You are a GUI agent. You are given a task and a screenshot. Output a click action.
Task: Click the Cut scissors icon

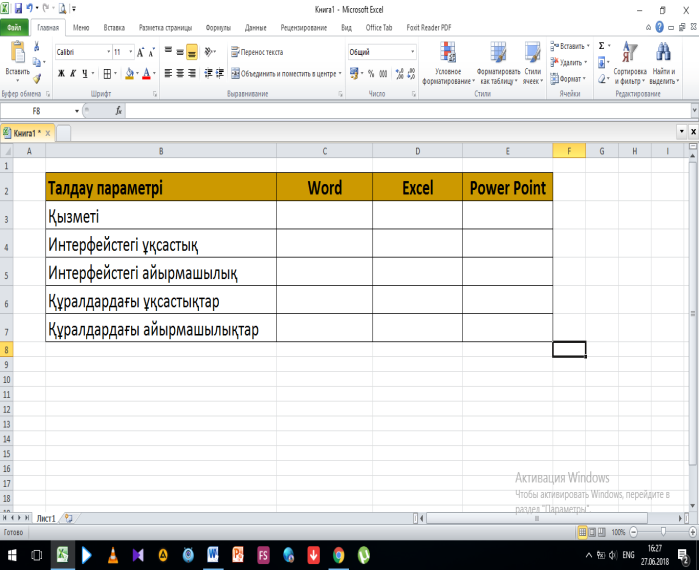[x=37, y=46]
